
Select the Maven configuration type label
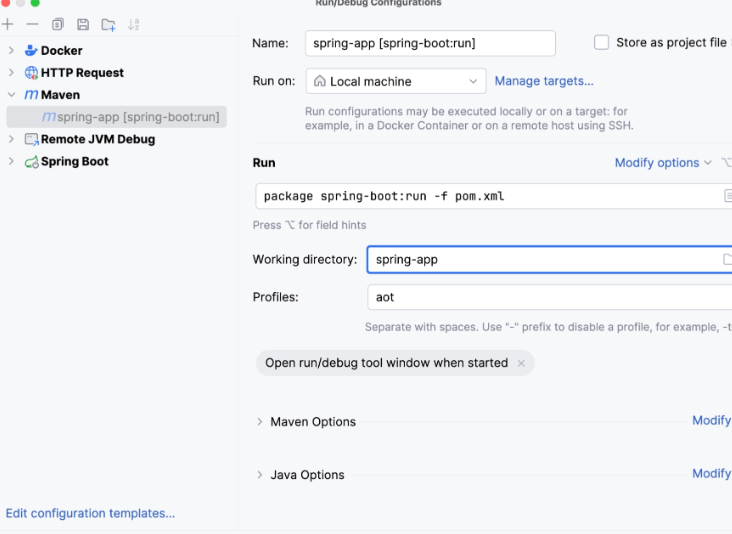[x=60, y=95]
